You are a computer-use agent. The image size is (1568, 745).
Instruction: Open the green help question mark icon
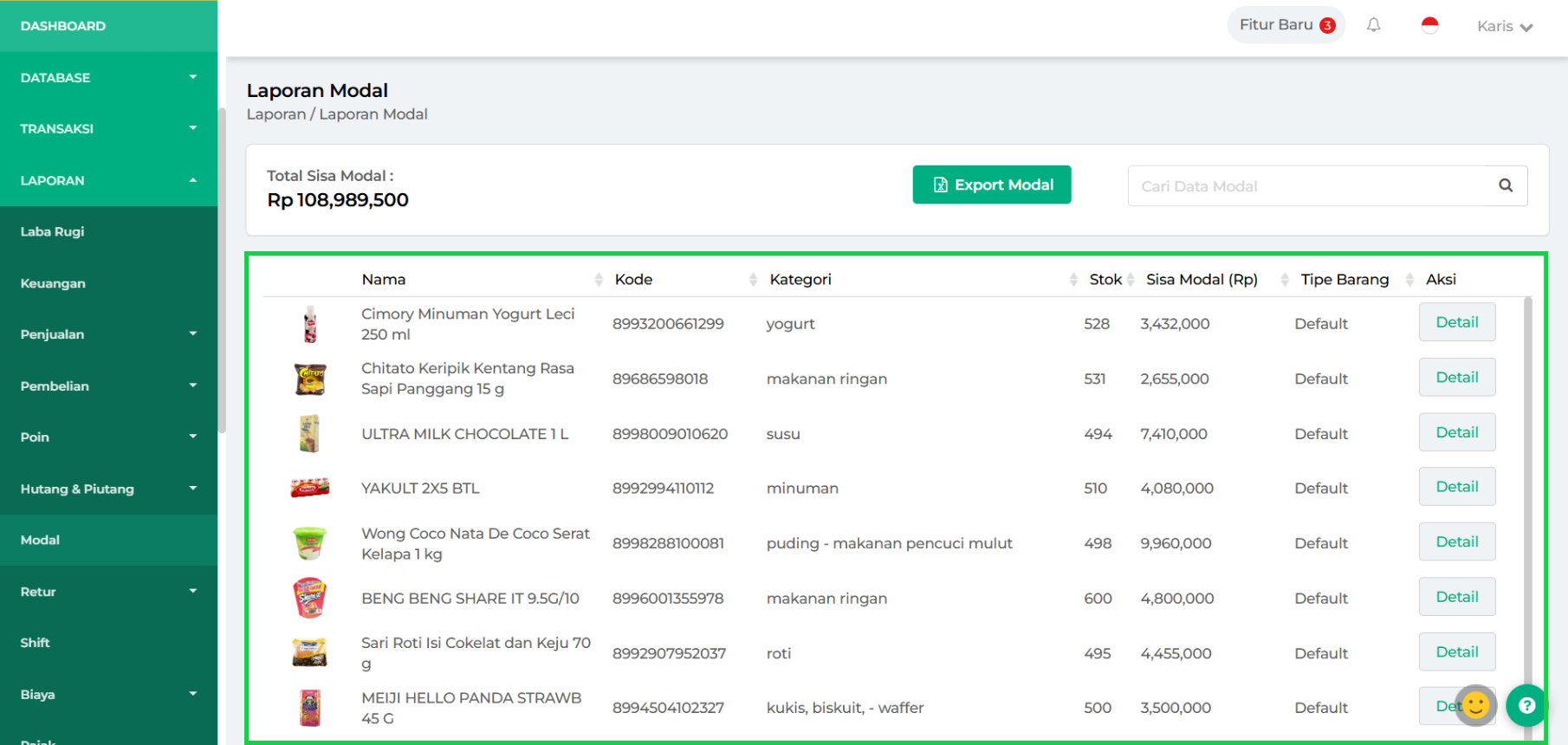[x=1526, y=705]
